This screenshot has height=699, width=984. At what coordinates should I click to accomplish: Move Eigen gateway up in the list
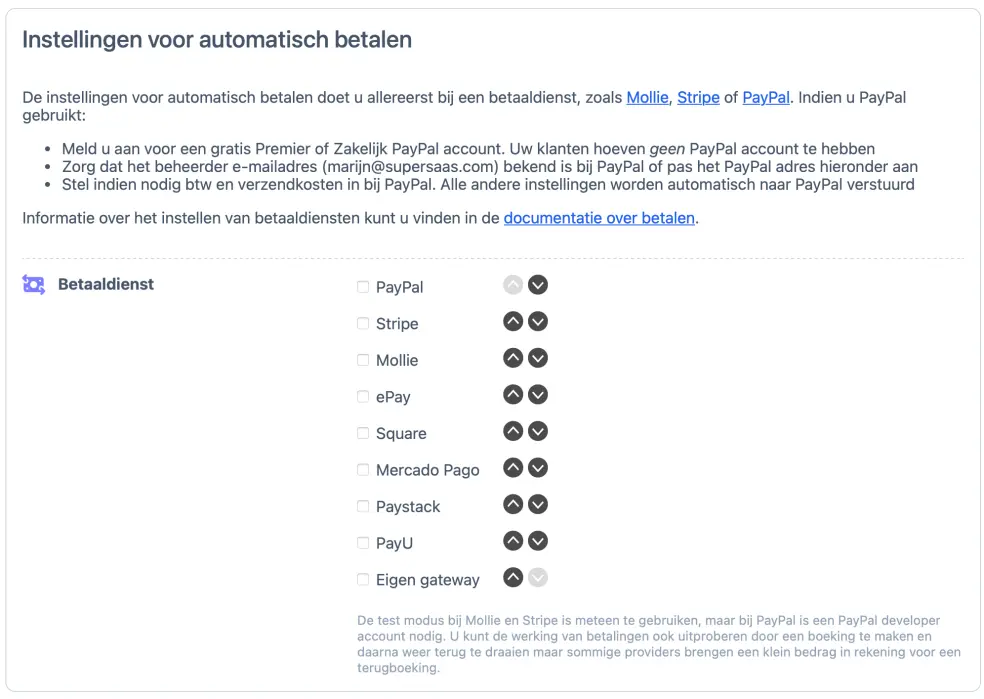point(511,577)
